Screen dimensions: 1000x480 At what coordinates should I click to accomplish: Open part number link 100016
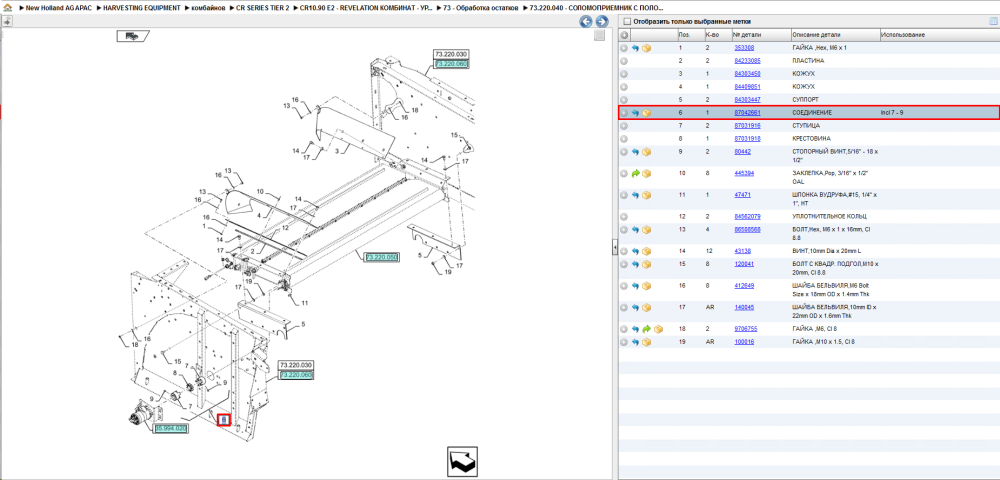coord(744,342)
